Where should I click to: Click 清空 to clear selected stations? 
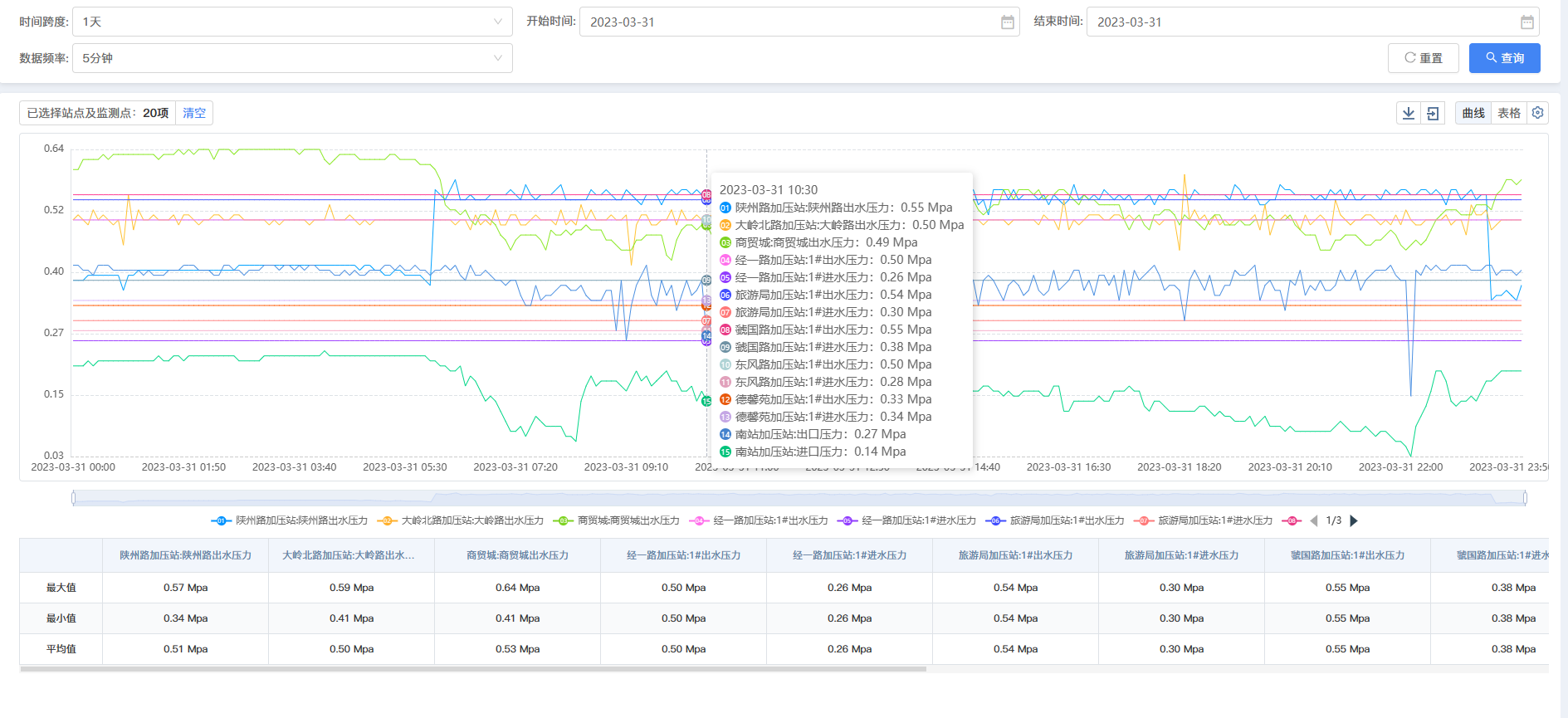tap(194, 113)
